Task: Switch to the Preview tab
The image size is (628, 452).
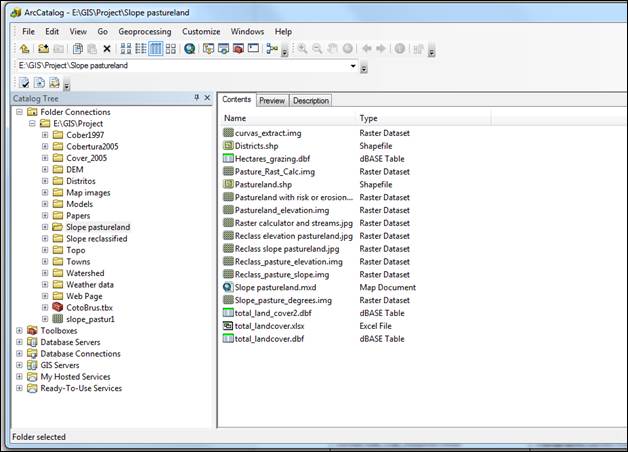Action: (x=271, y=100)
